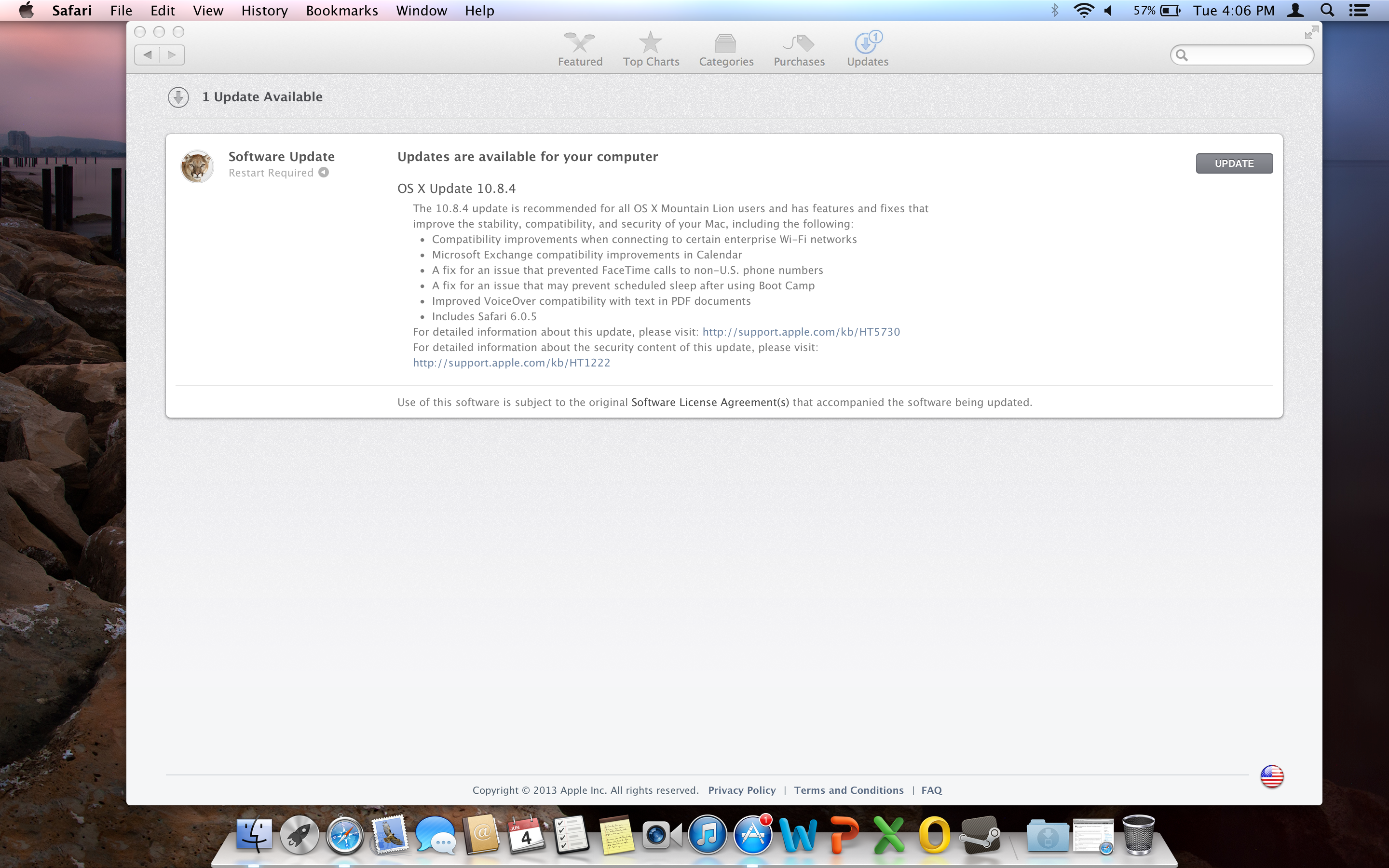The height and width of the screenshot is (868, 1389).
Task: Open the Window menu
Action: tap(422, 10)
